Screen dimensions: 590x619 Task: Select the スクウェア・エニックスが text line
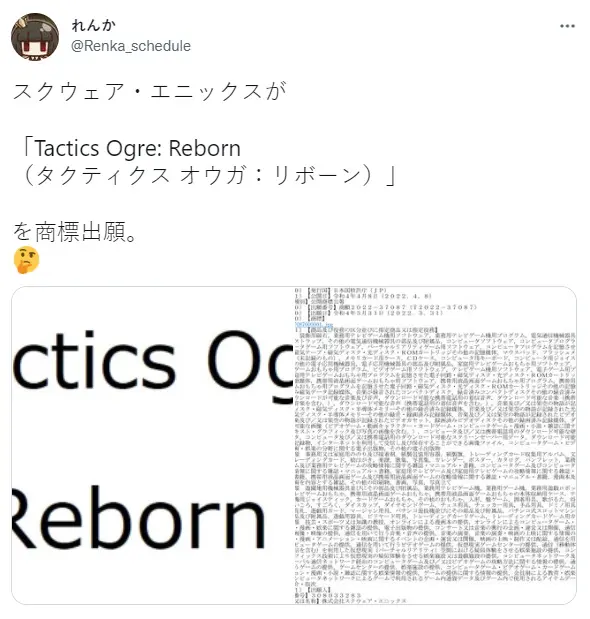(x=150, y=91)
